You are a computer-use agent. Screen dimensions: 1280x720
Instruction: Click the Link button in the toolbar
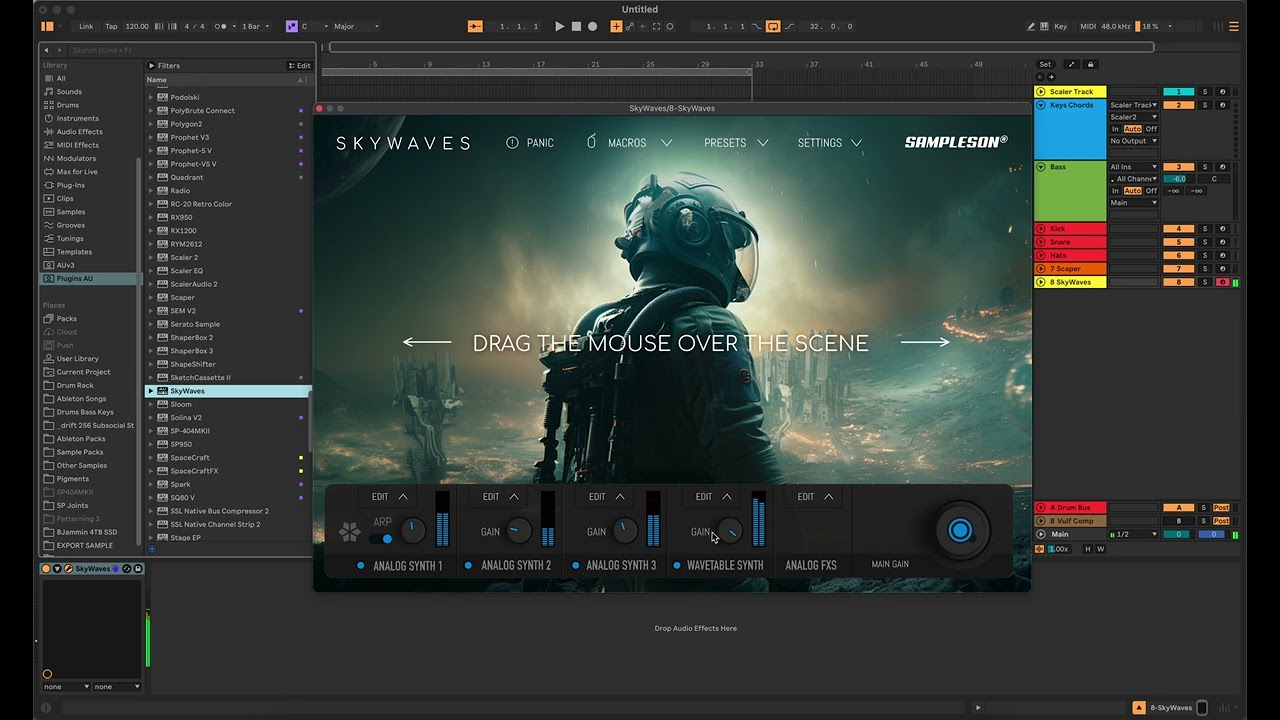click(86, 26)
